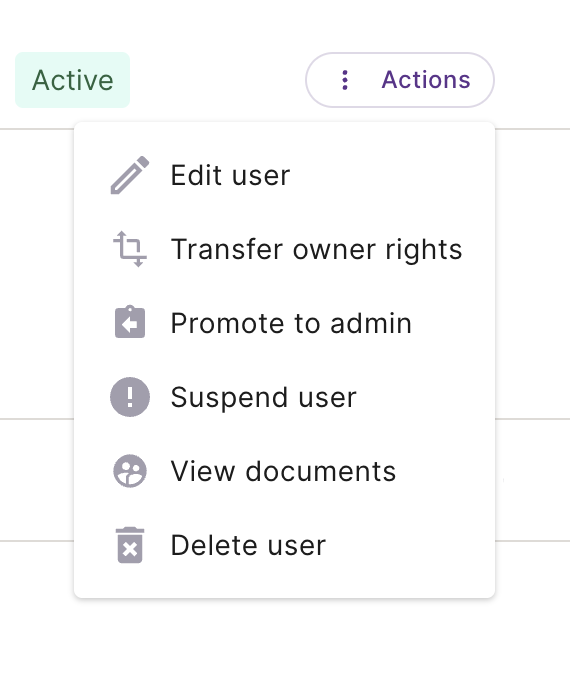Open View documents from the actions menu
Screen dimensions: 570x674
(x=285, y=471)
